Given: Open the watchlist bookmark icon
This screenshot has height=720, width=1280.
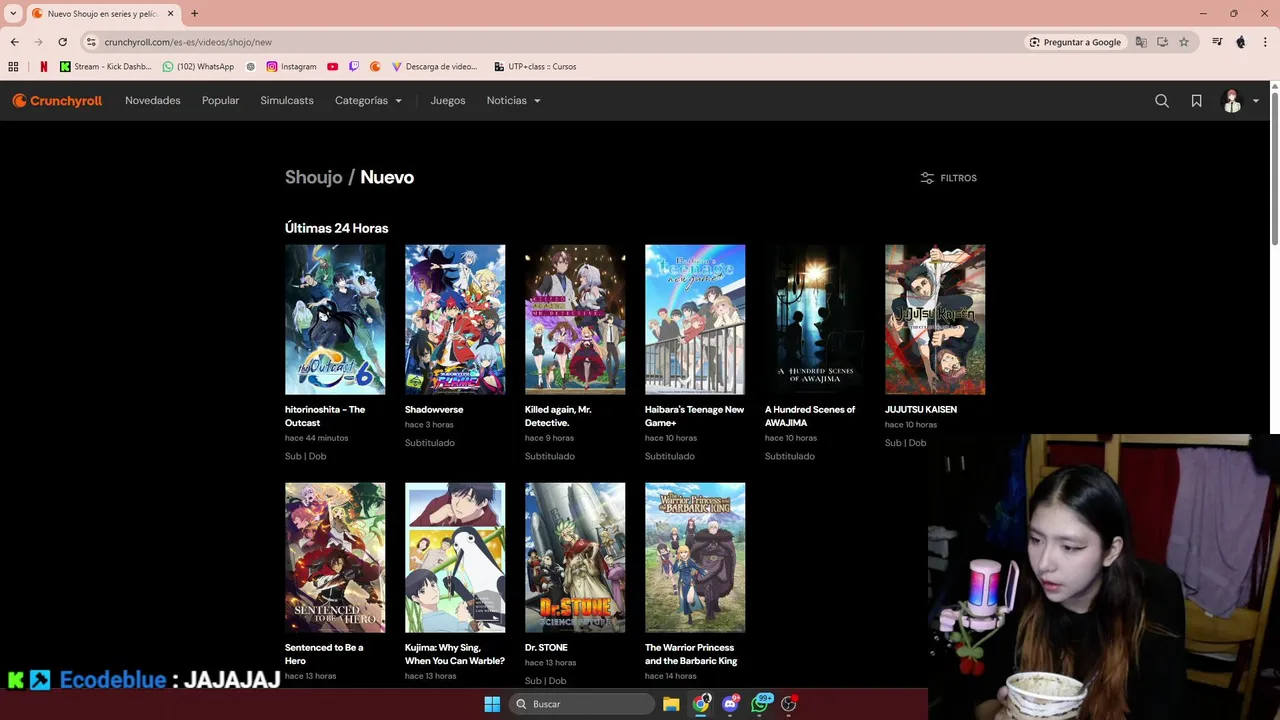Looking at the screenshot, I should pos(1196,101).
